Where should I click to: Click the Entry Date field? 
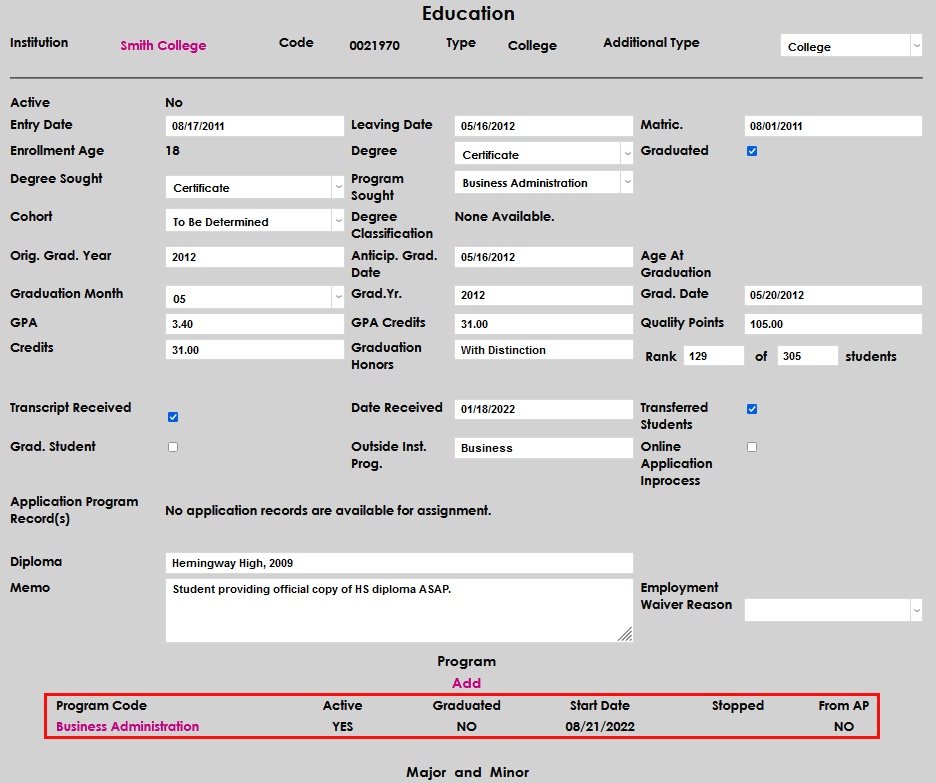point(254,126)
